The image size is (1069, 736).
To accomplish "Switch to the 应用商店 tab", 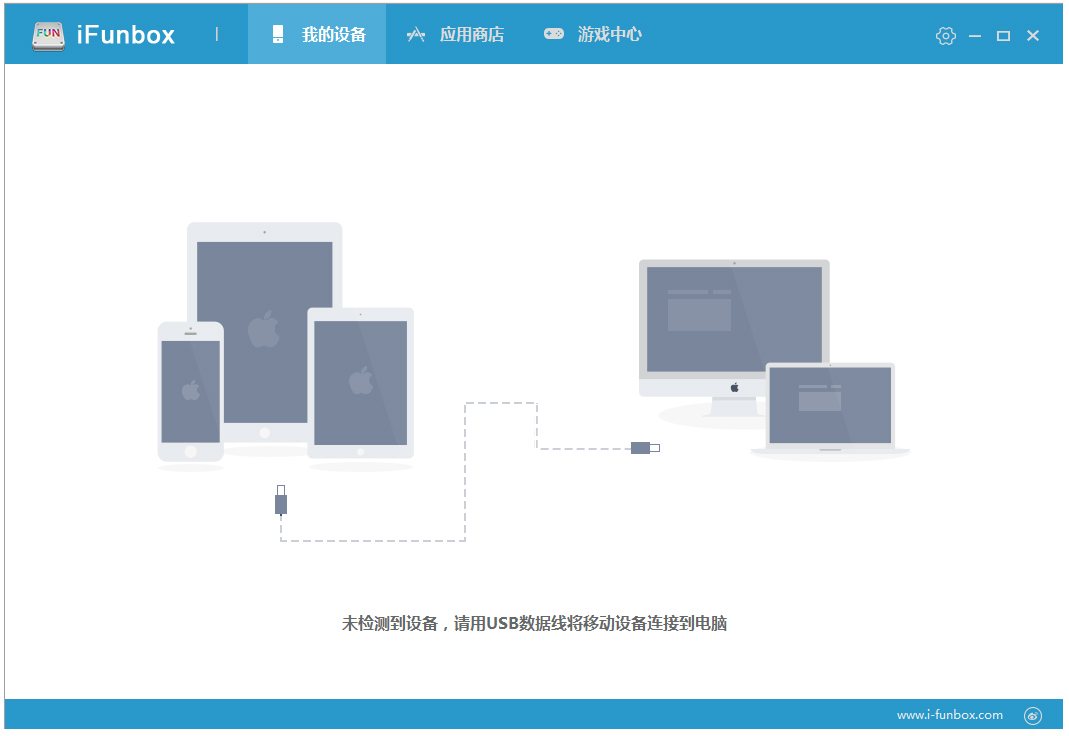I will coord(456,34).
